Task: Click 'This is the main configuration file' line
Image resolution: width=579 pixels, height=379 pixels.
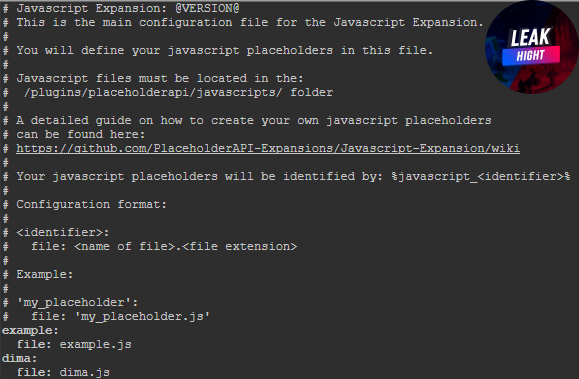Action: [250, 22]
